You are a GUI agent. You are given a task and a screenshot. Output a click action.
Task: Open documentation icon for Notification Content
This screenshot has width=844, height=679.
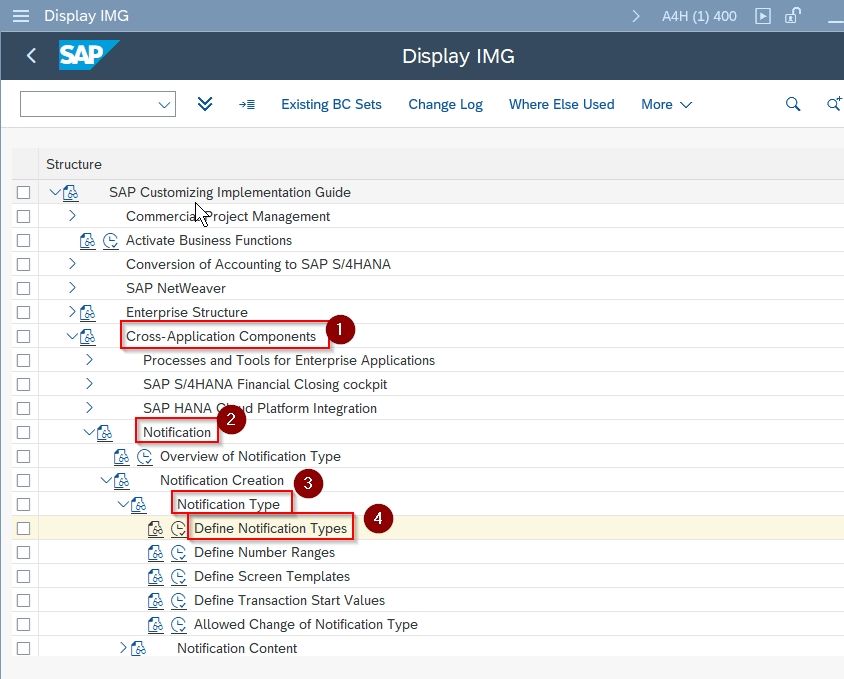pos(138,649)
